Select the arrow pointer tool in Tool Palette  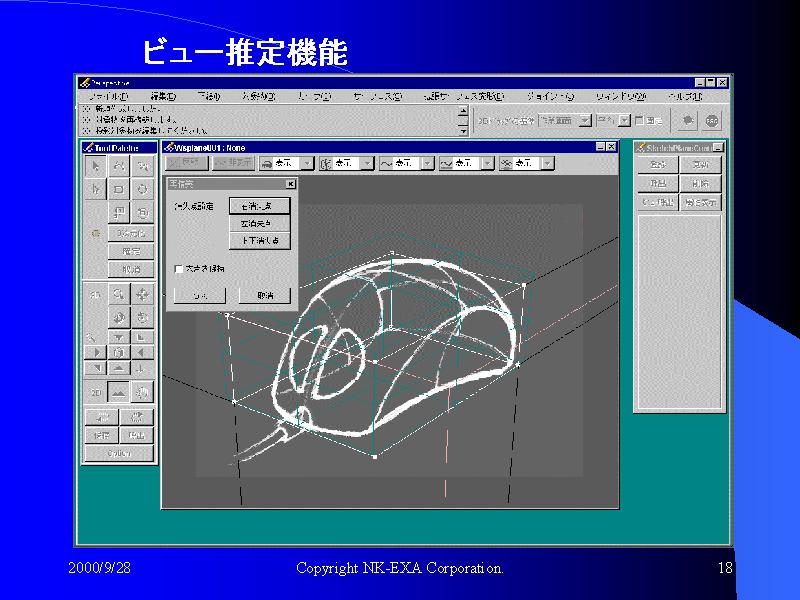point(96,166)
